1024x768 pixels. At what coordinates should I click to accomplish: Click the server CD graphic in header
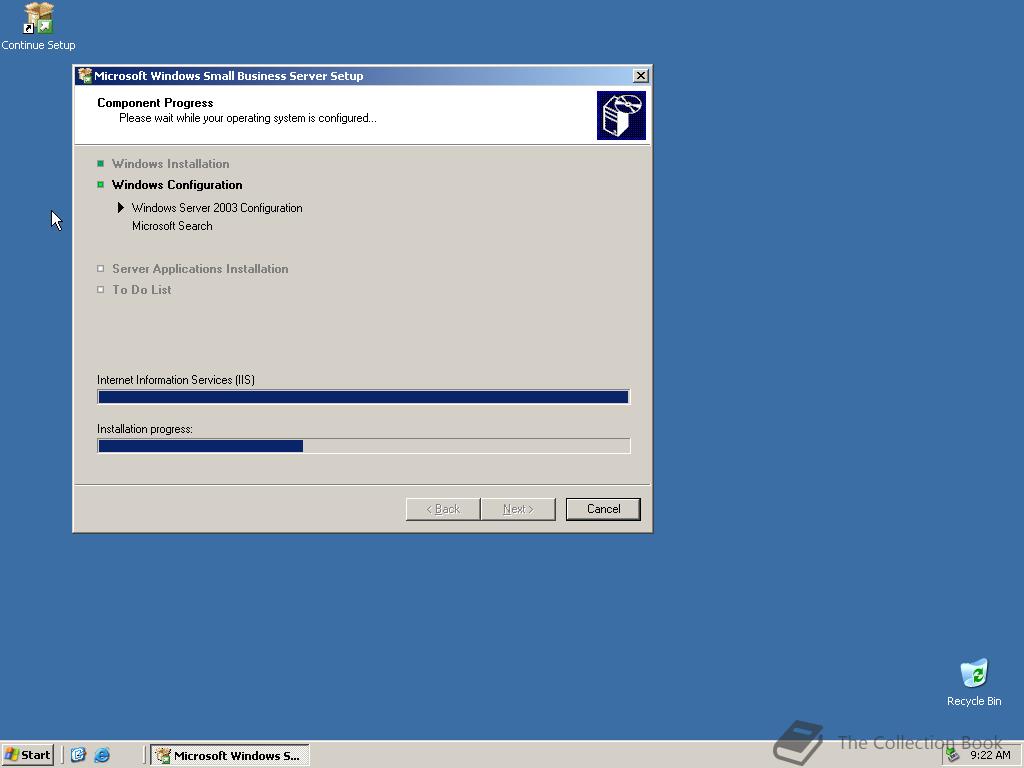pyautogui.click(x=621, y=115)
